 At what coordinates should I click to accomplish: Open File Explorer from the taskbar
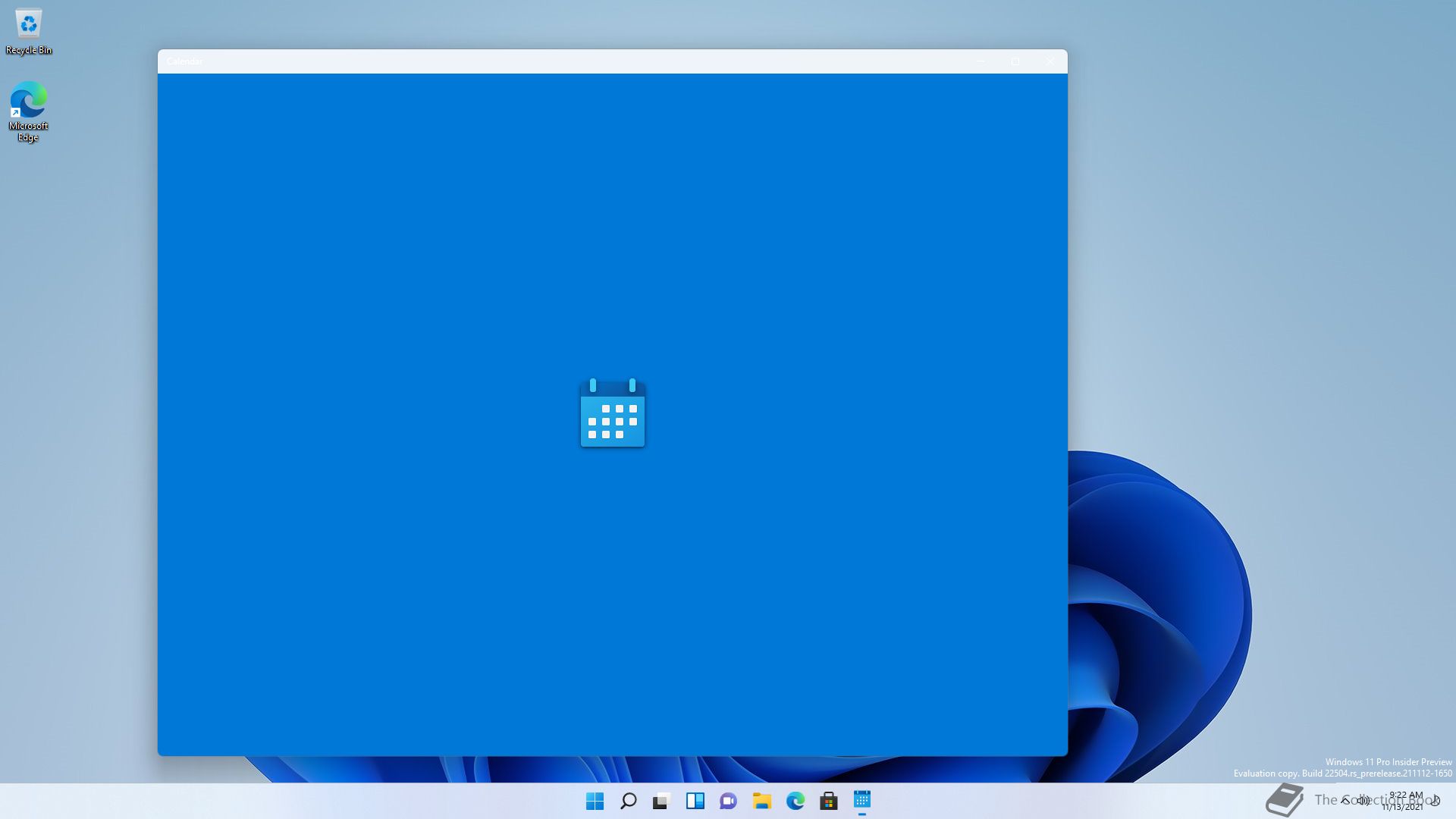tap(762, 801)
